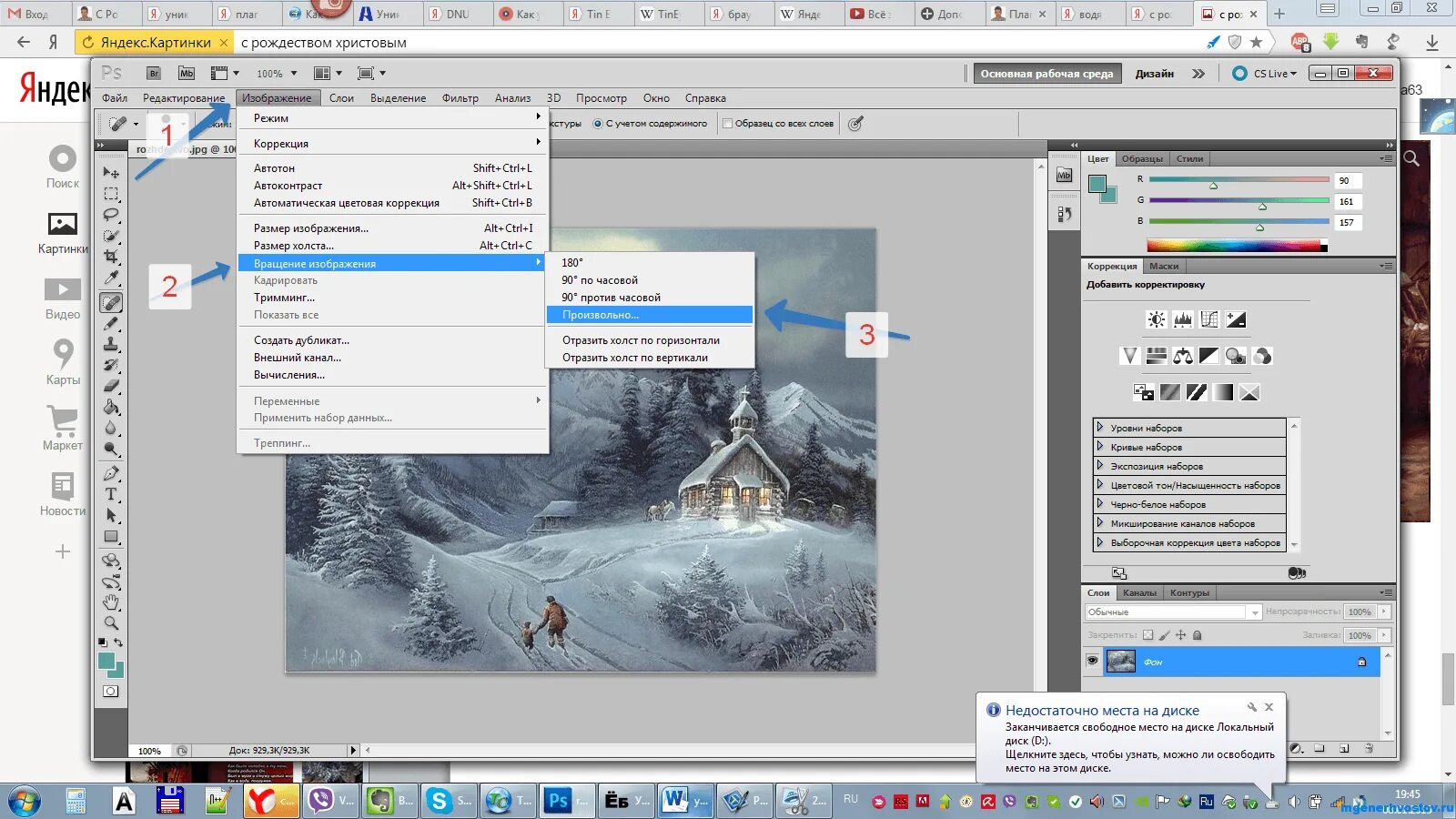
Task: Add a Brightness/Contrast adjustment
Action: coord(1156,319)
